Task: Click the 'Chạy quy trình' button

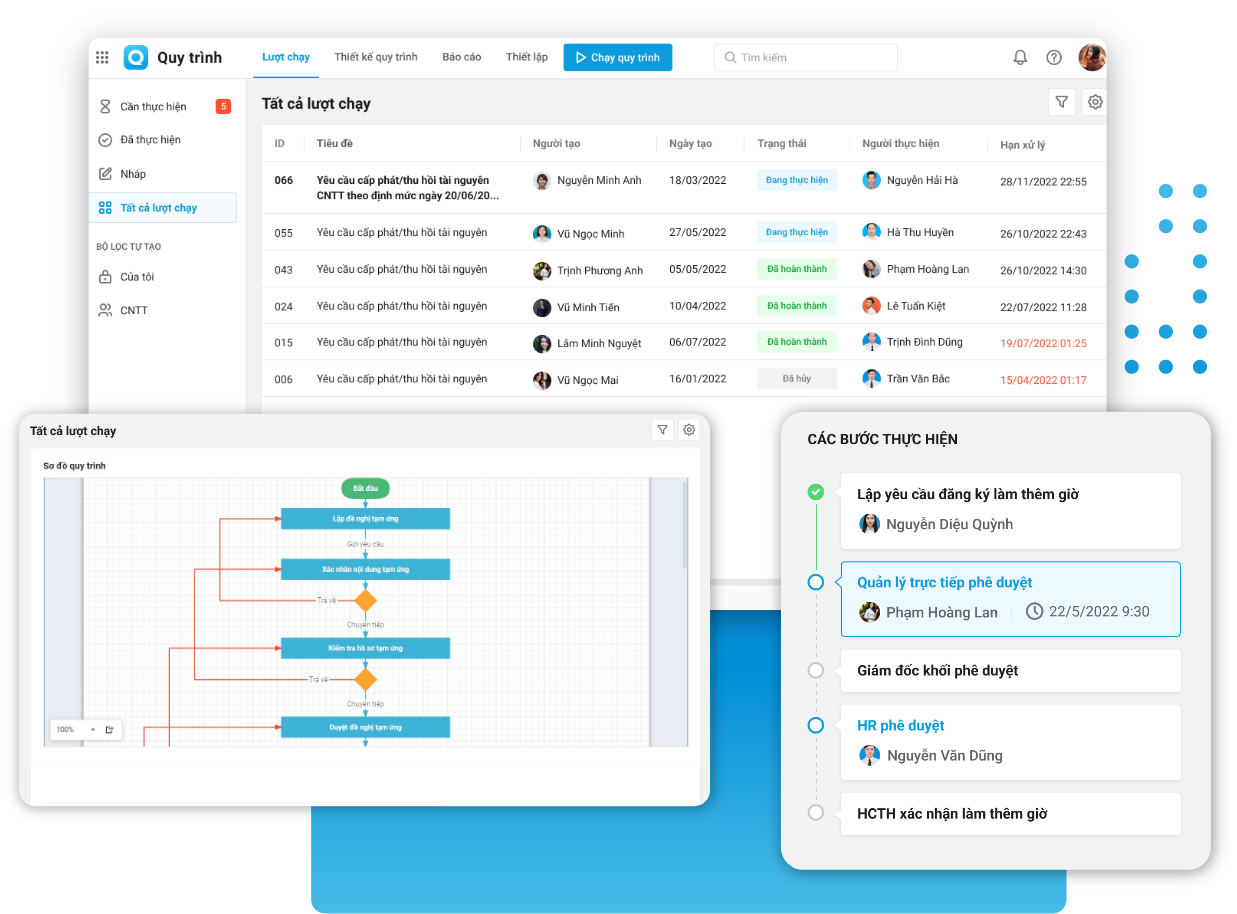Action: [618, 58]
